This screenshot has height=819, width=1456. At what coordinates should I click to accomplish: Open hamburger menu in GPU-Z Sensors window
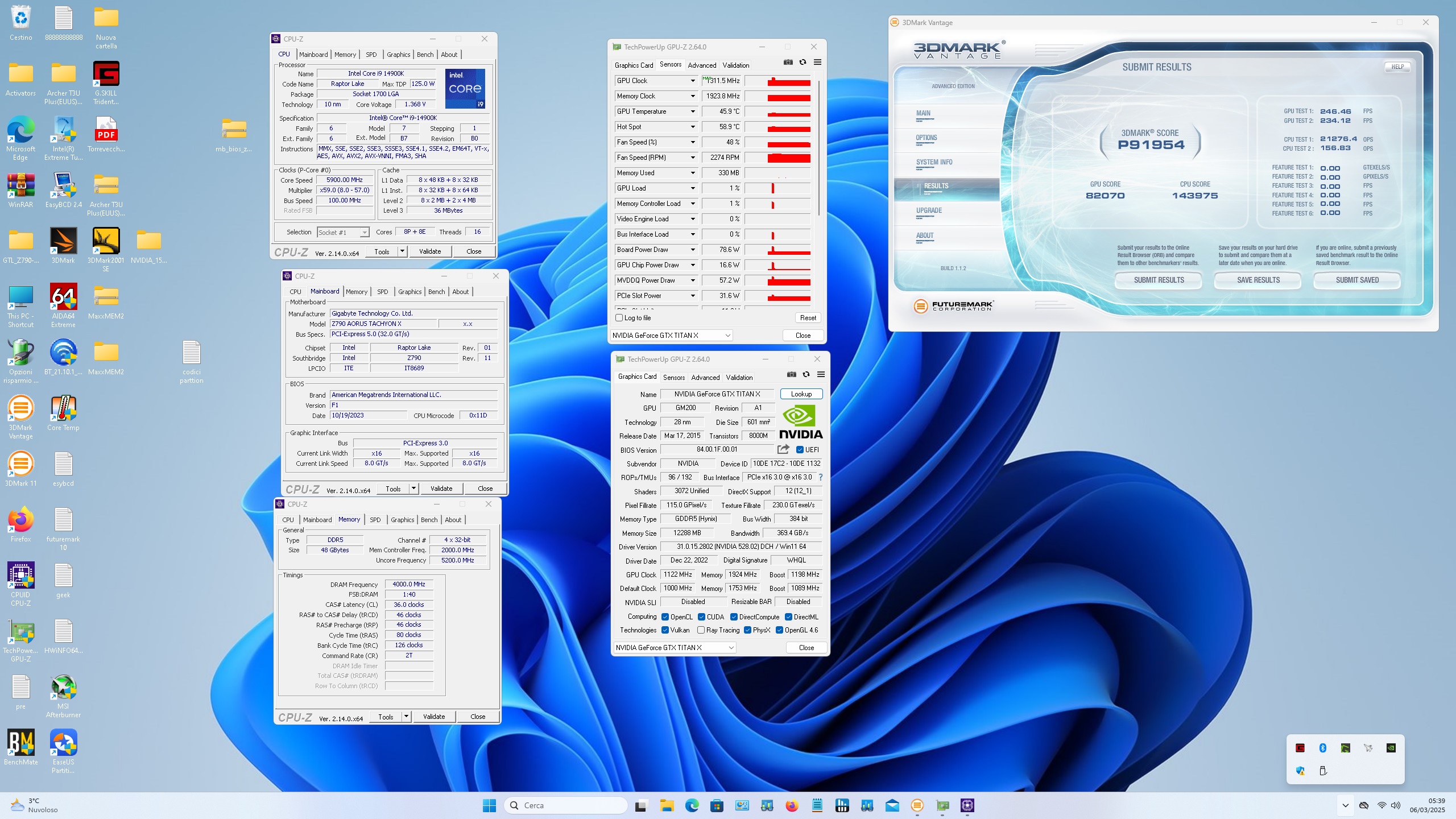(817, 63)
